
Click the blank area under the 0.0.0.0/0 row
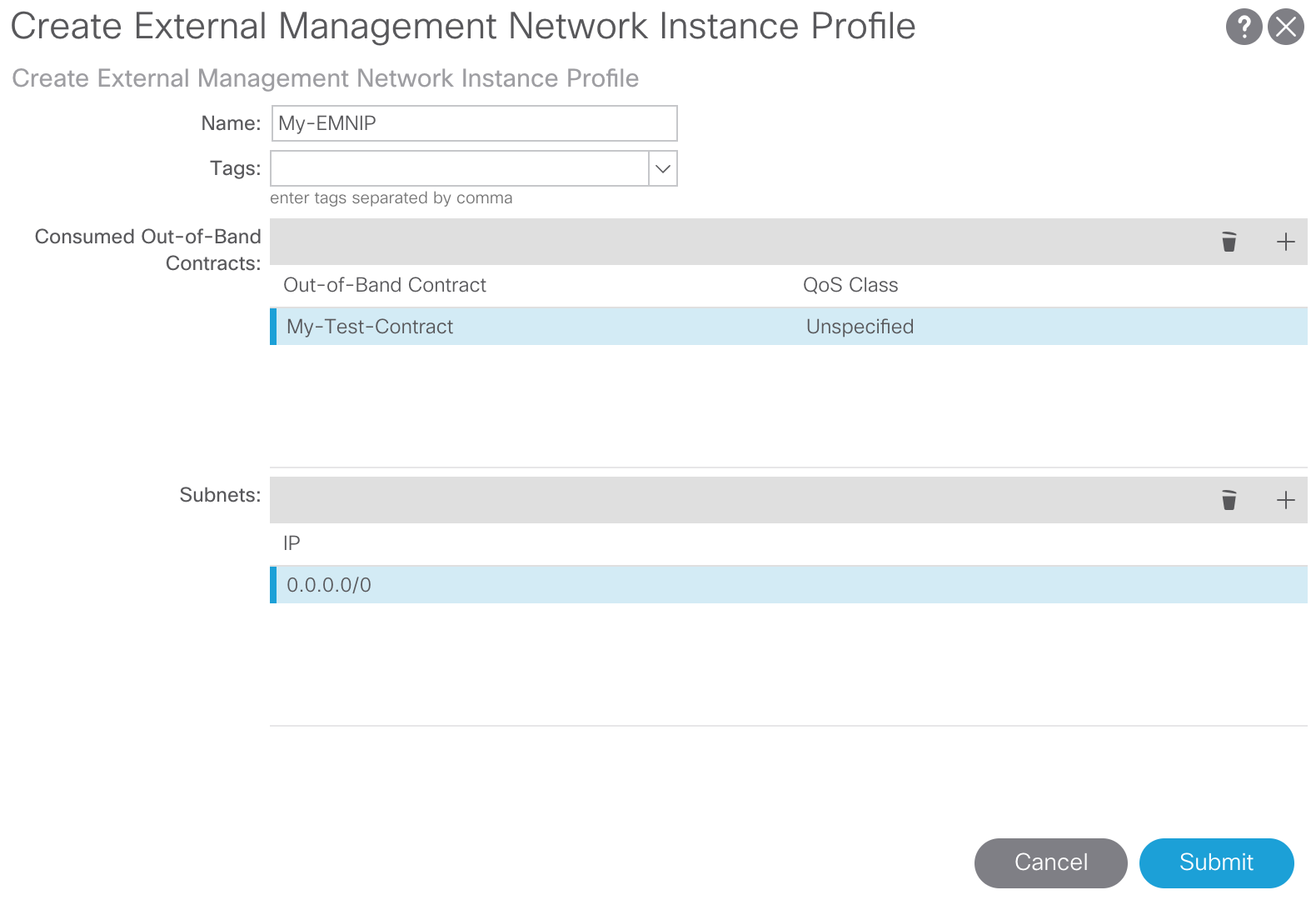click(788, 663)
